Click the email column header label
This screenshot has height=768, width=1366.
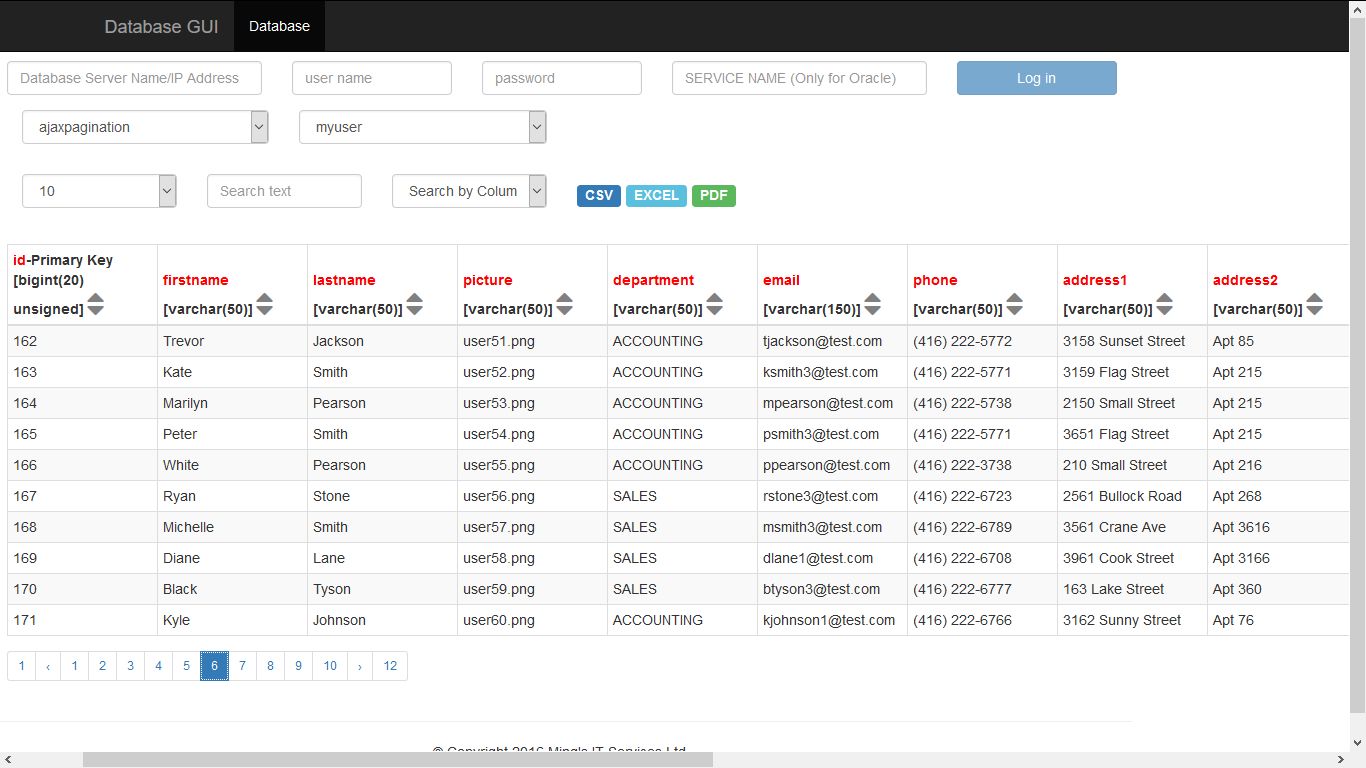coord(781,280)
